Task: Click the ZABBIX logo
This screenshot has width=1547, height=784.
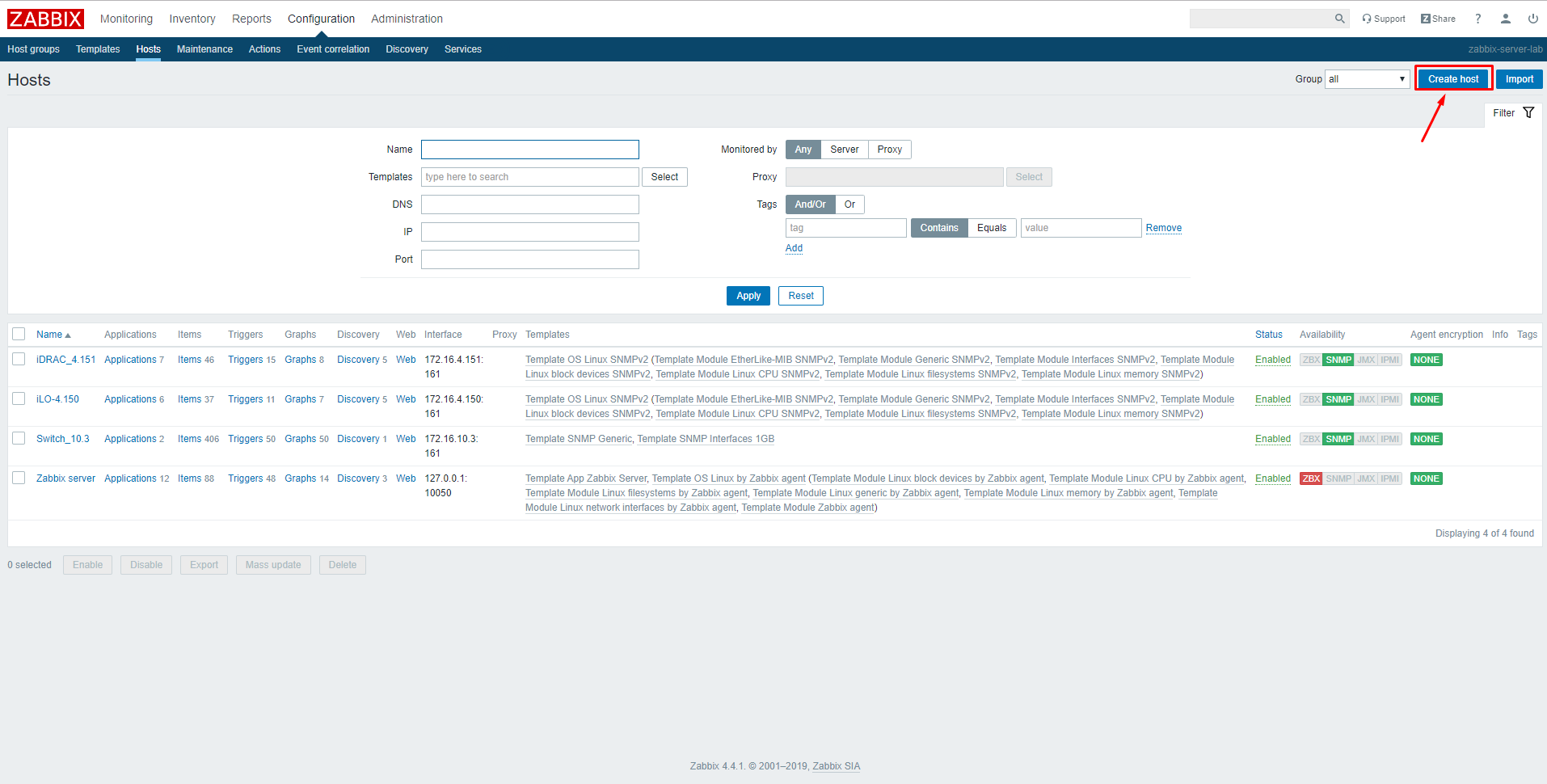Action: (45, 19)
